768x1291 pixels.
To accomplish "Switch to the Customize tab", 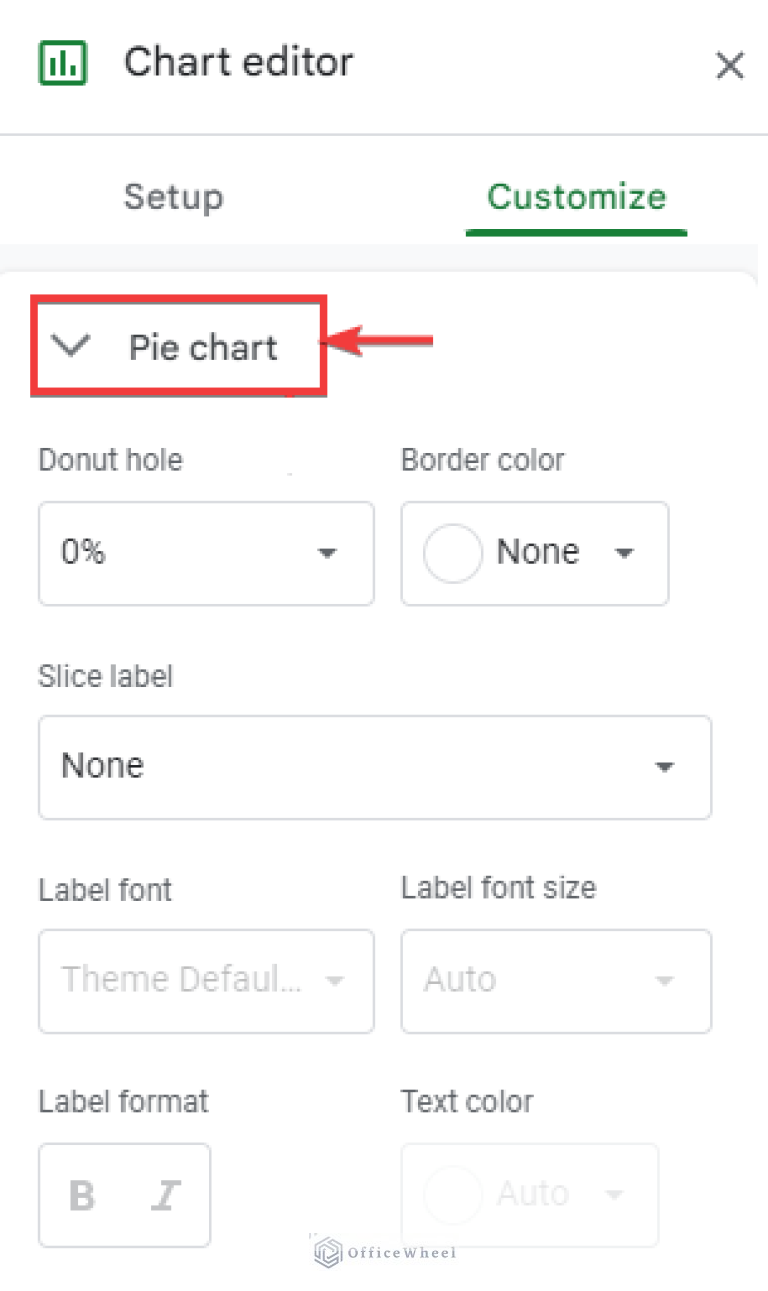I will coord(576,197).
